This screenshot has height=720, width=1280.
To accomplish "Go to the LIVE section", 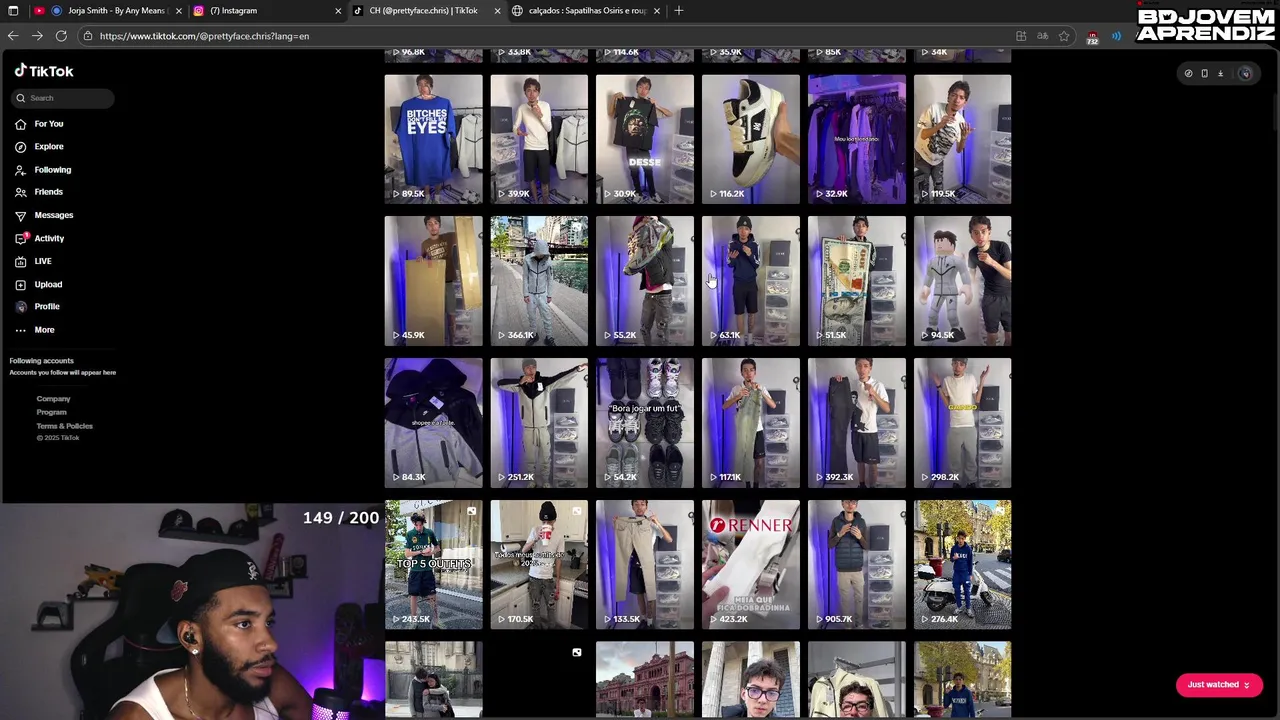I will [34, 261].
